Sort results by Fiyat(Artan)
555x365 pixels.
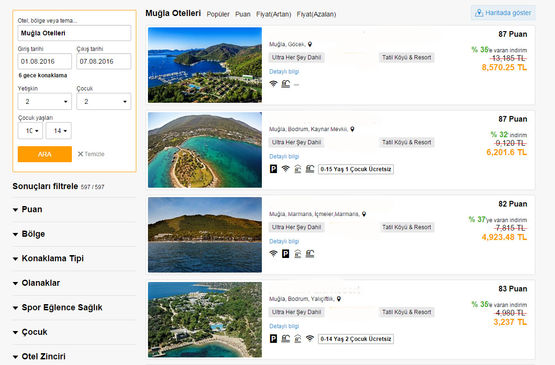[274, 14]
